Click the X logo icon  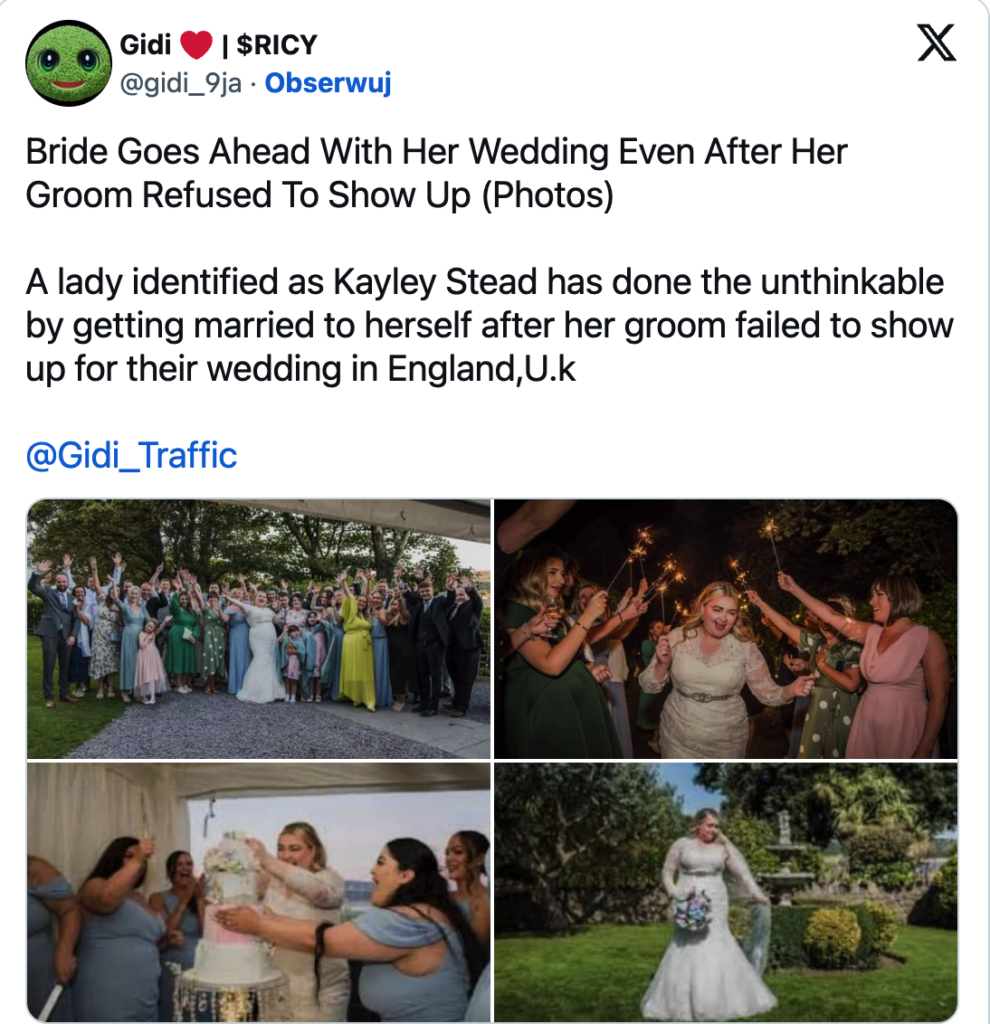[x=936, y=43]
